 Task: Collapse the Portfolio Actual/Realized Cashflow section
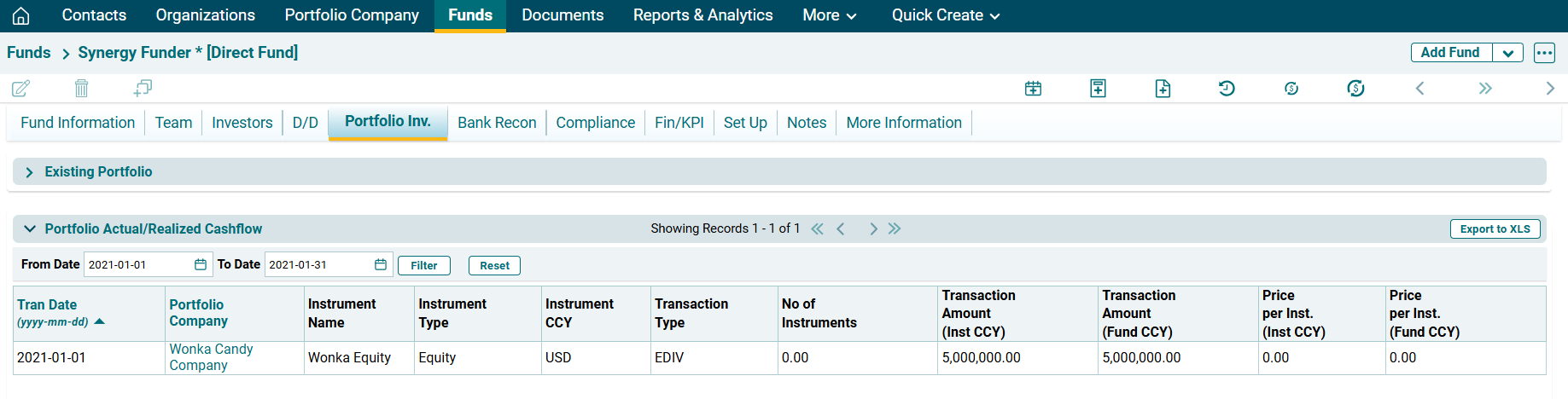tap(30, 228)
